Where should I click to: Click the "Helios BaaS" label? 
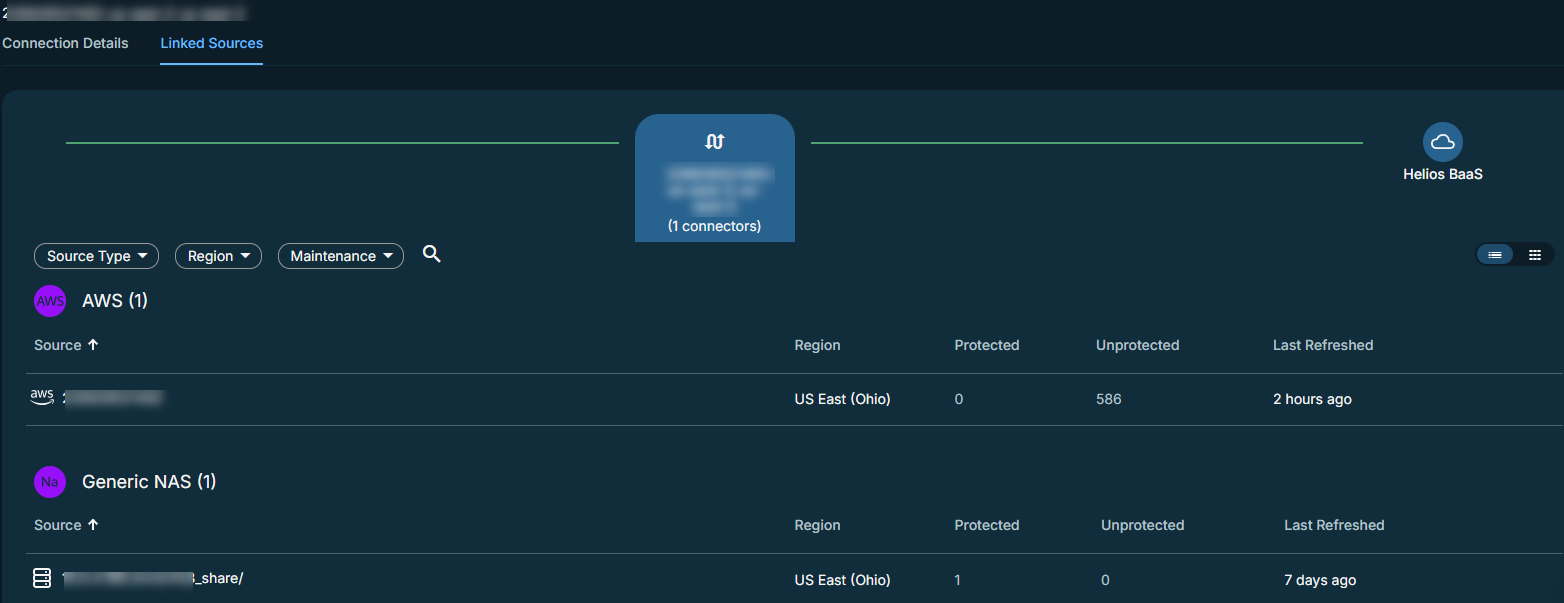(x=1443, y=174)
